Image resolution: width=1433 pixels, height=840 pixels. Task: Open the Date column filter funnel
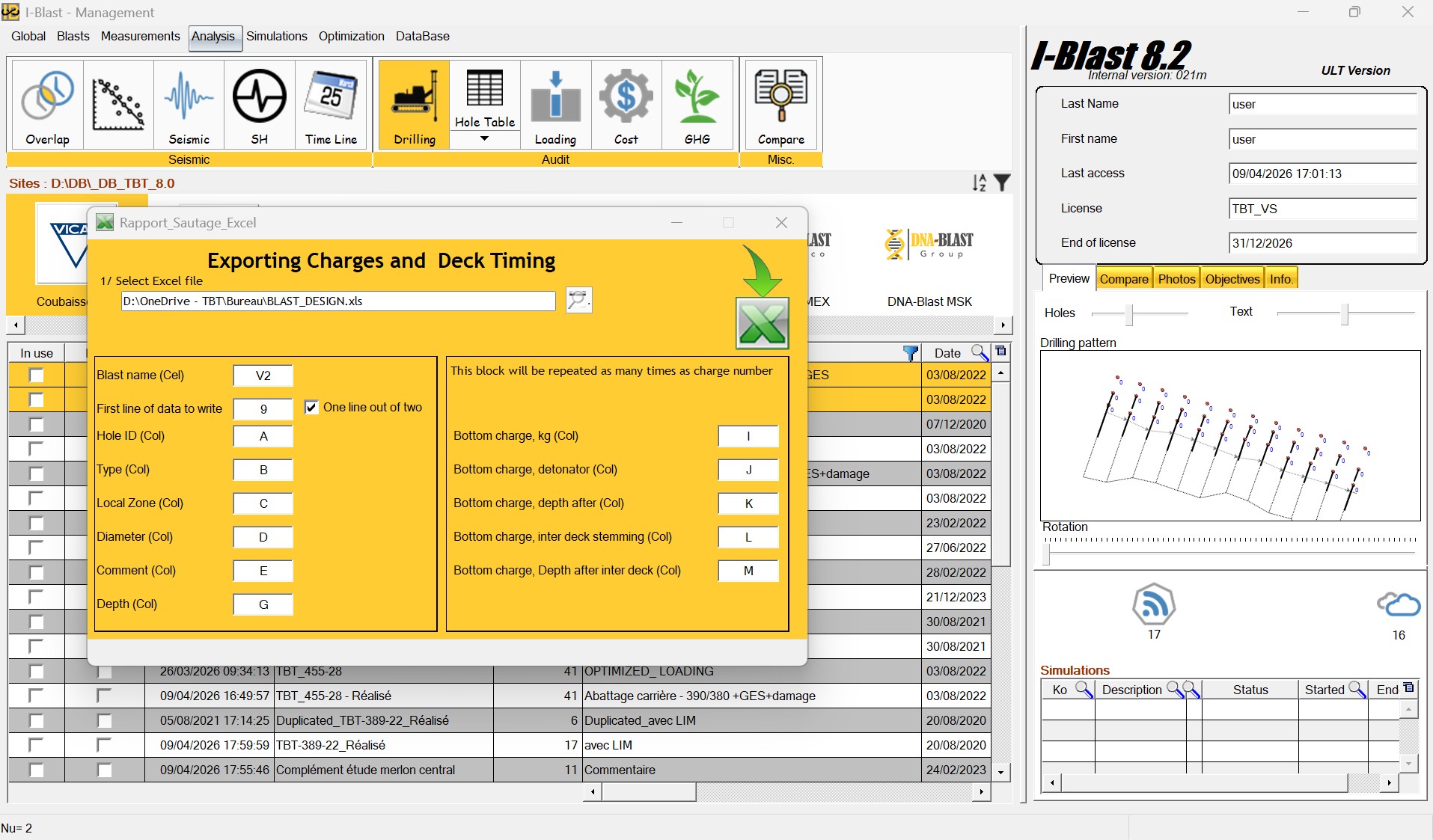911,352
